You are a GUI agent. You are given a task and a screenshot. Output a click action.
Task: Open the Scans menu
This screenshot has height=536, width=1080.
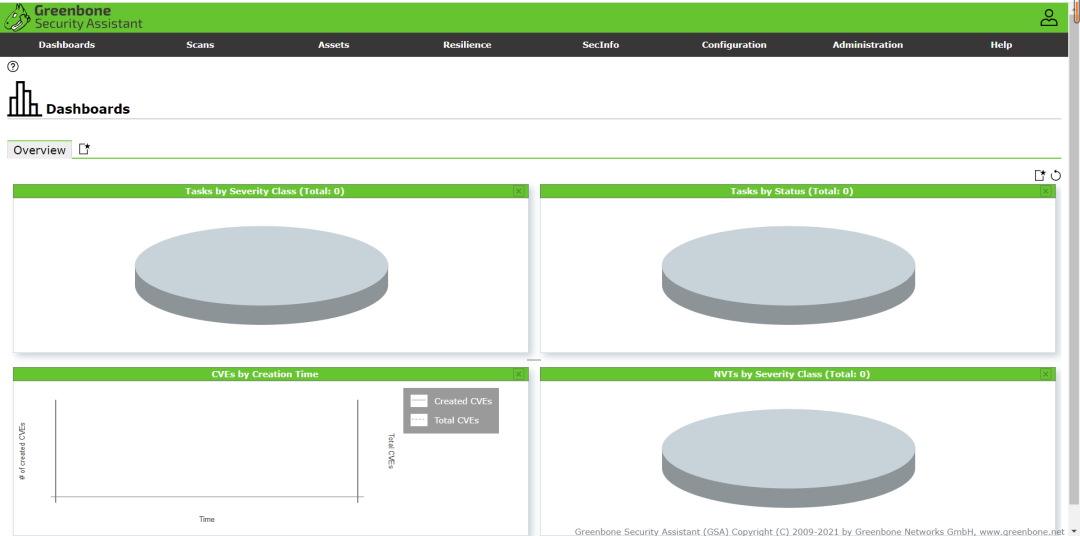[x=200, y=45]
